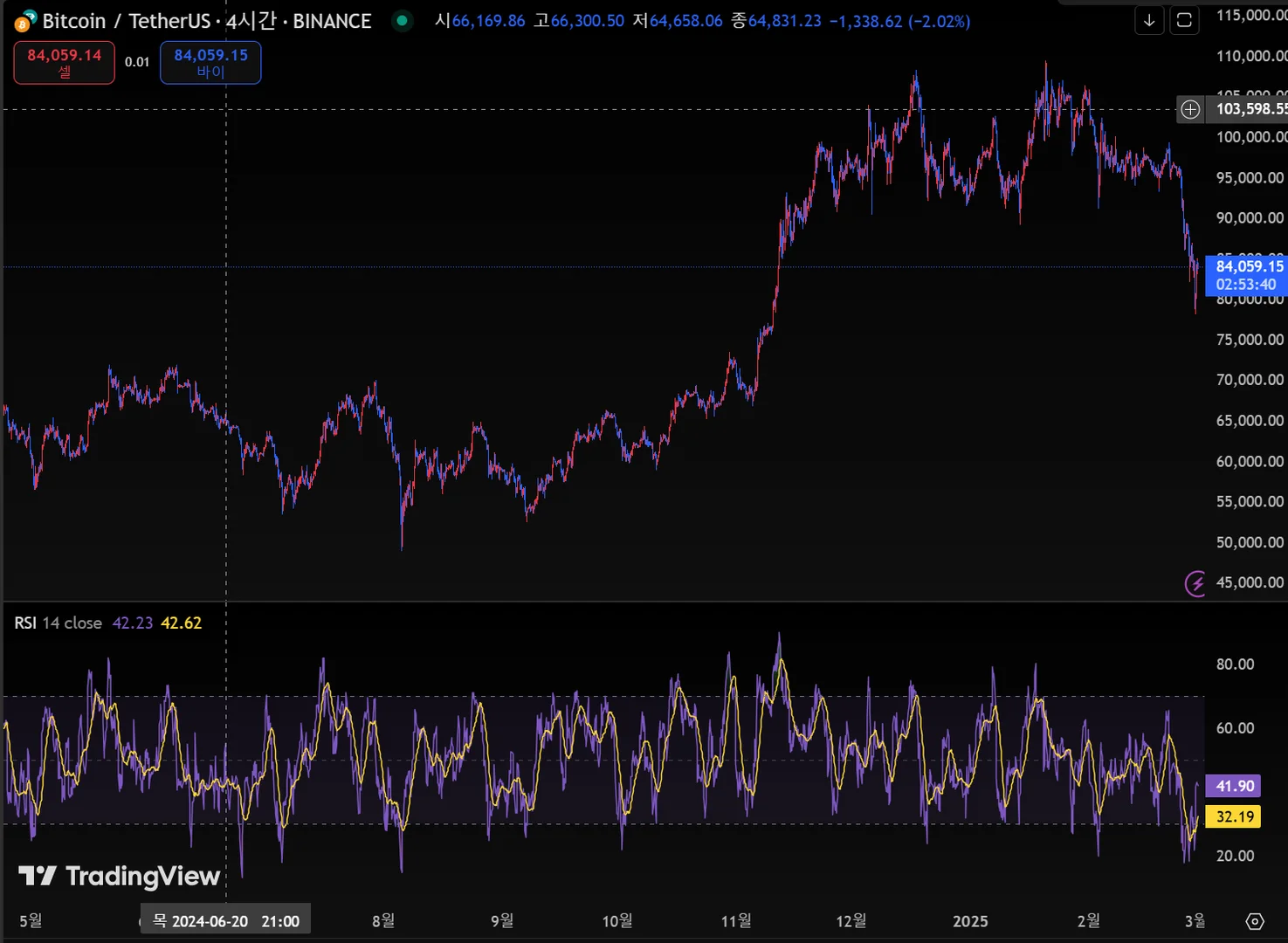Click the 8월 label on the time axis

pyautogui.click(x=383, y=921)
